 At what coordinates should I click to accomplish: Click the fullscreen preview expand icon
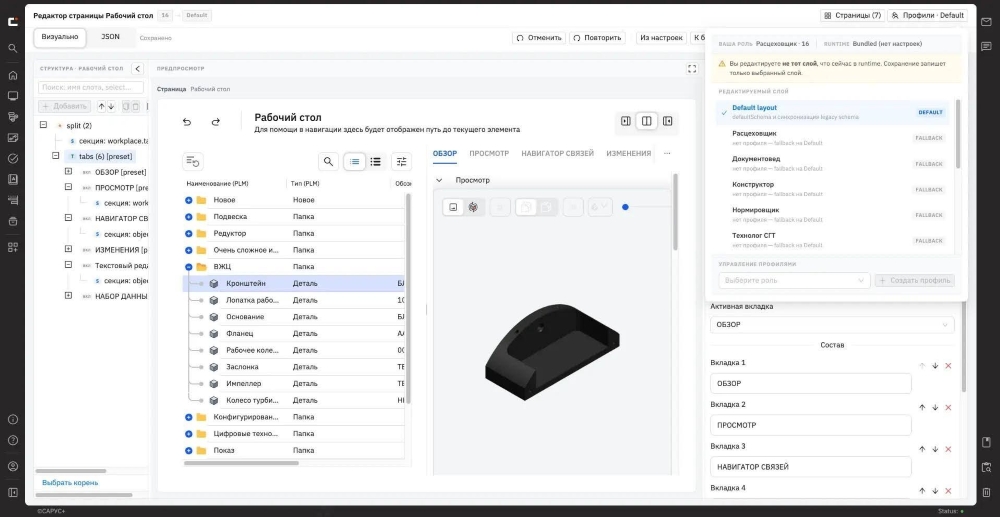[x=693, y=69]
